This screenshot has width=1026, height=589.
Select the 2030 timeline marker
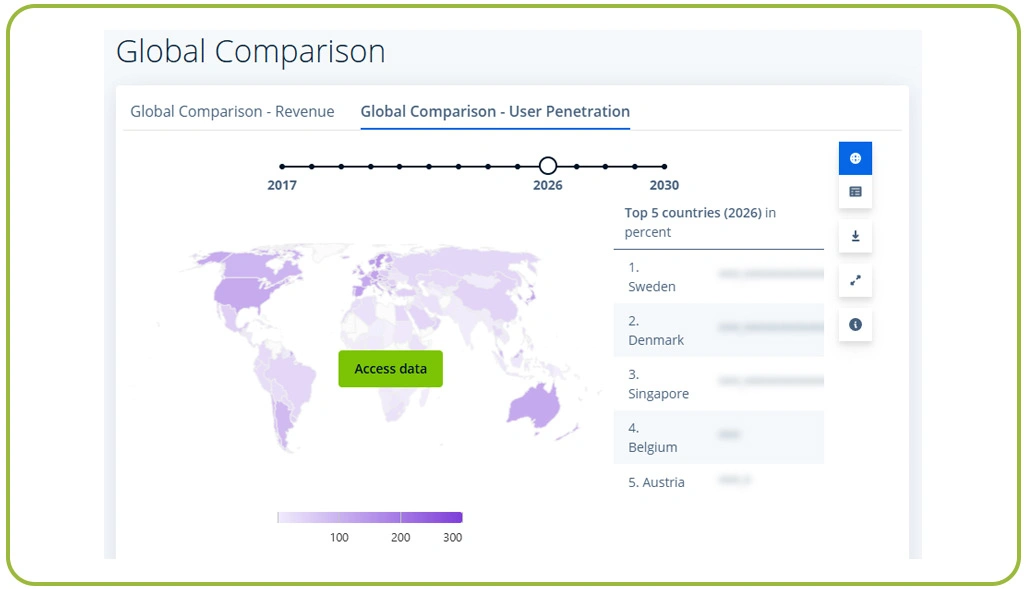pyautogui.click(x=664, y=166)
